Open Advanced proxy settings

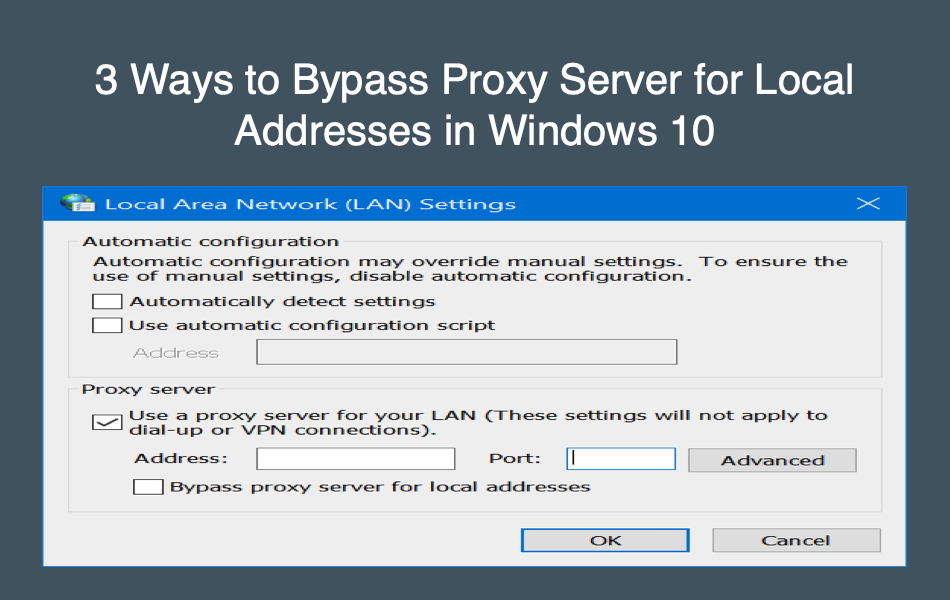tap(772, 461)
